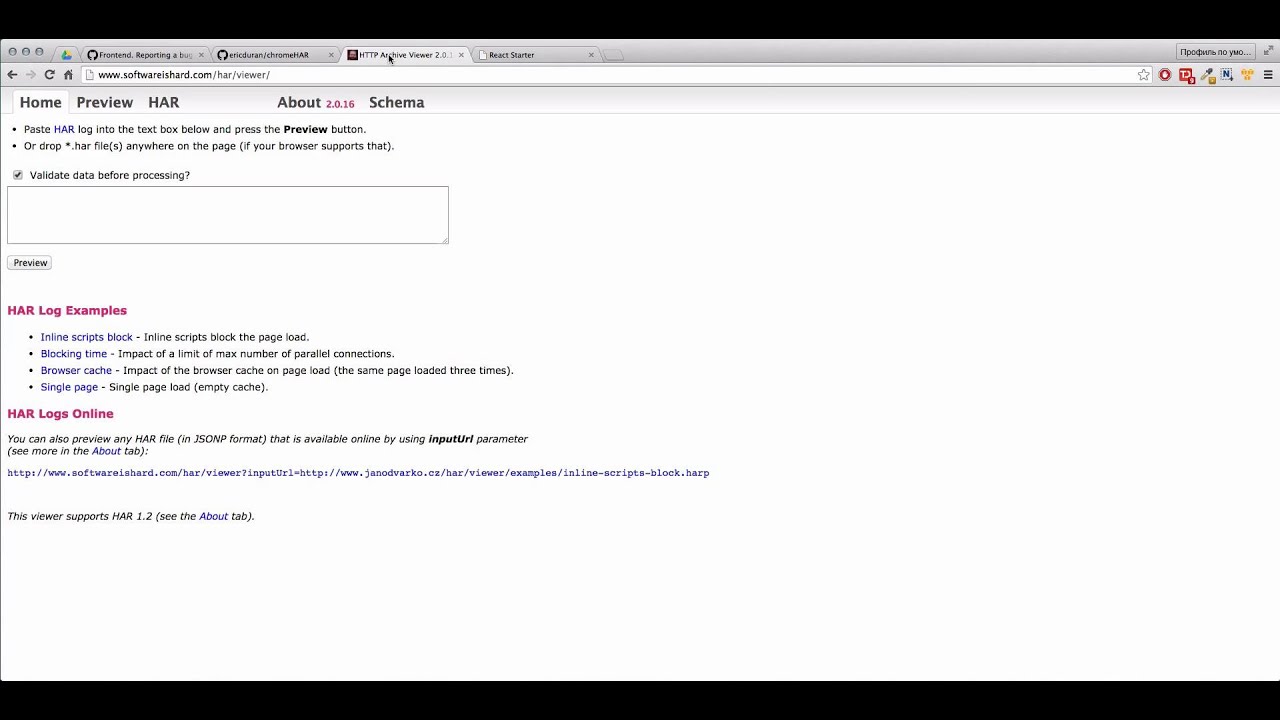Go back with the browser back arrow
The height and width of the screenshot is (720, 1280).
click(12, 75)
